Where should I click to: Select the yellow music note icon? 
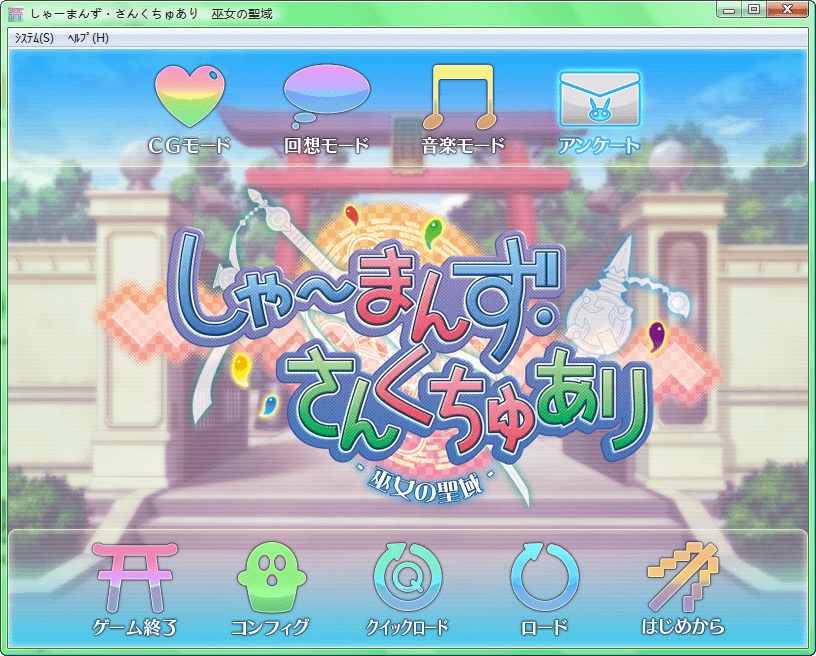pyautogui.click(x=462, y=96)
